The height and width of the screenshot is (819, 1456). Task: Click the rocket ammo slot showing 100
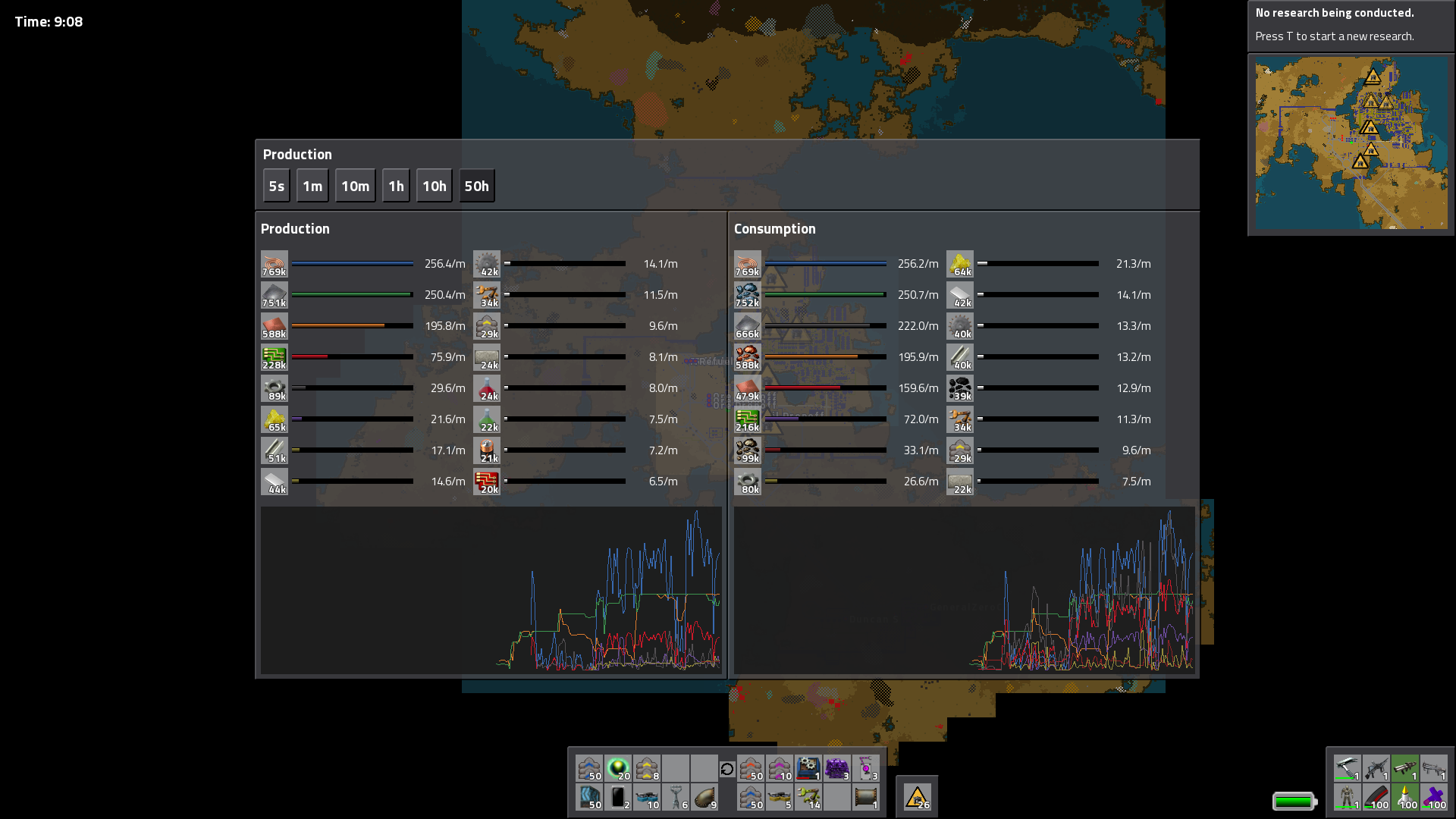(1404, 797)
